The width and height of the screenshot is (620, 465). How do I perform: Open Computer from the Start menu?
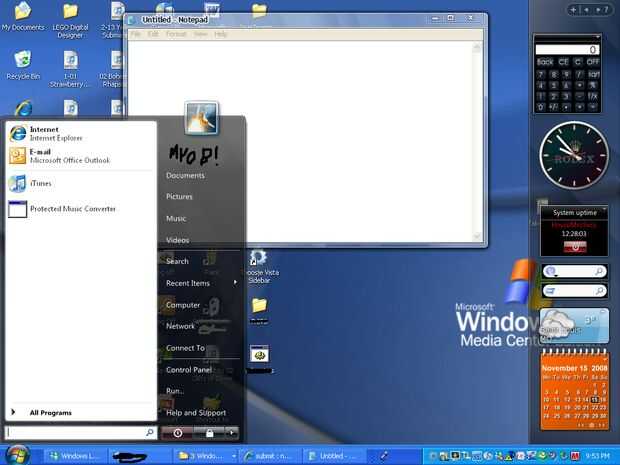[x=183, y=305]
